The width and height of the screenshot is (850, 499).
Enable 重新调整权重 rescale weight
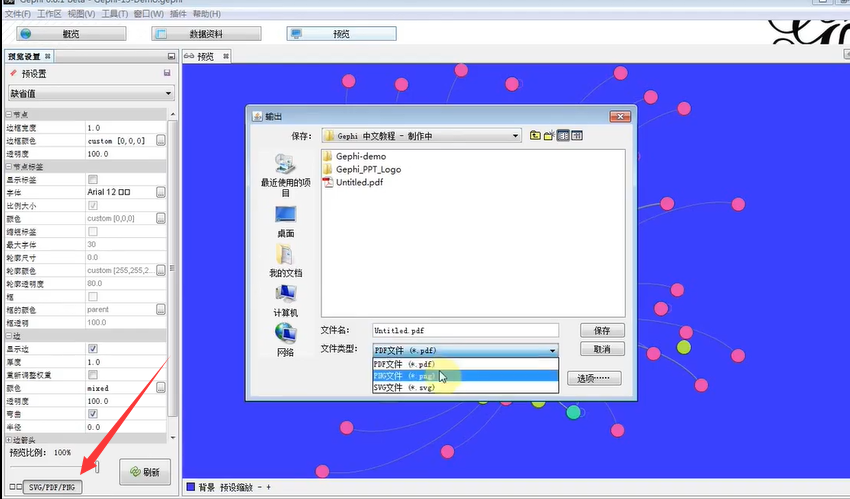(x=93, y=374)
